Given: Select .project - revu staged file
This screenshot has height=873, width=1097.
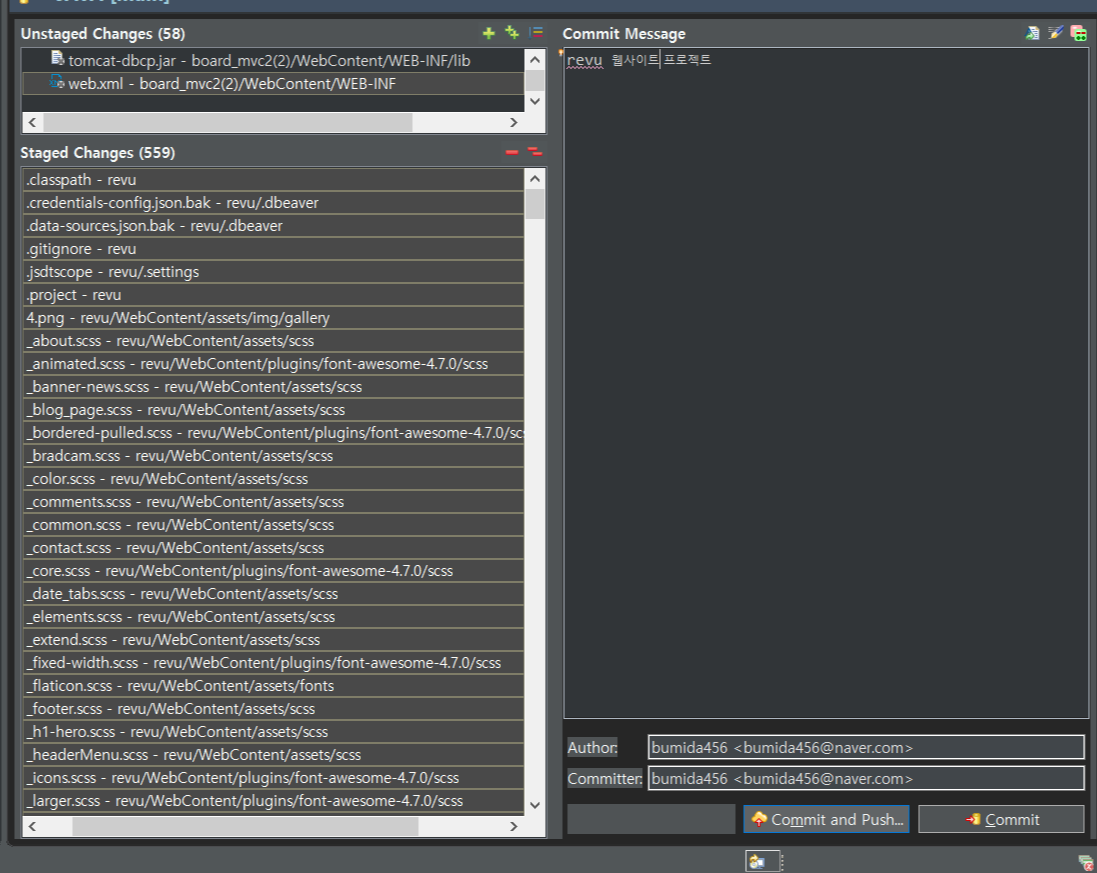Looking at the screenshot, I should click(x=274, y=295).
